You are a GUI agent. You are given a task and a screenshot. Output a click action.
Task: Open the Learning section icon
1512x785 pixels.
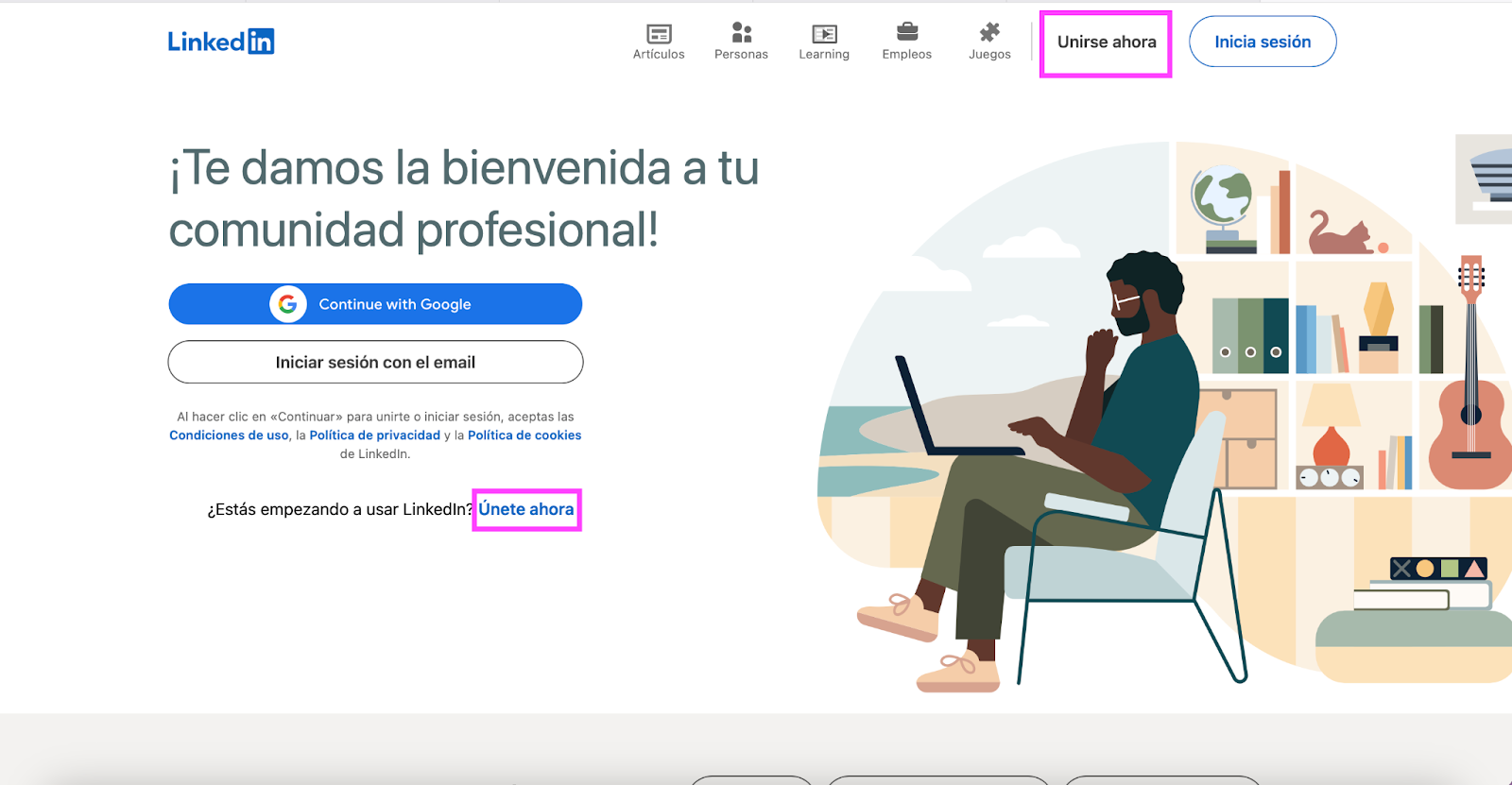click(824, 34)
